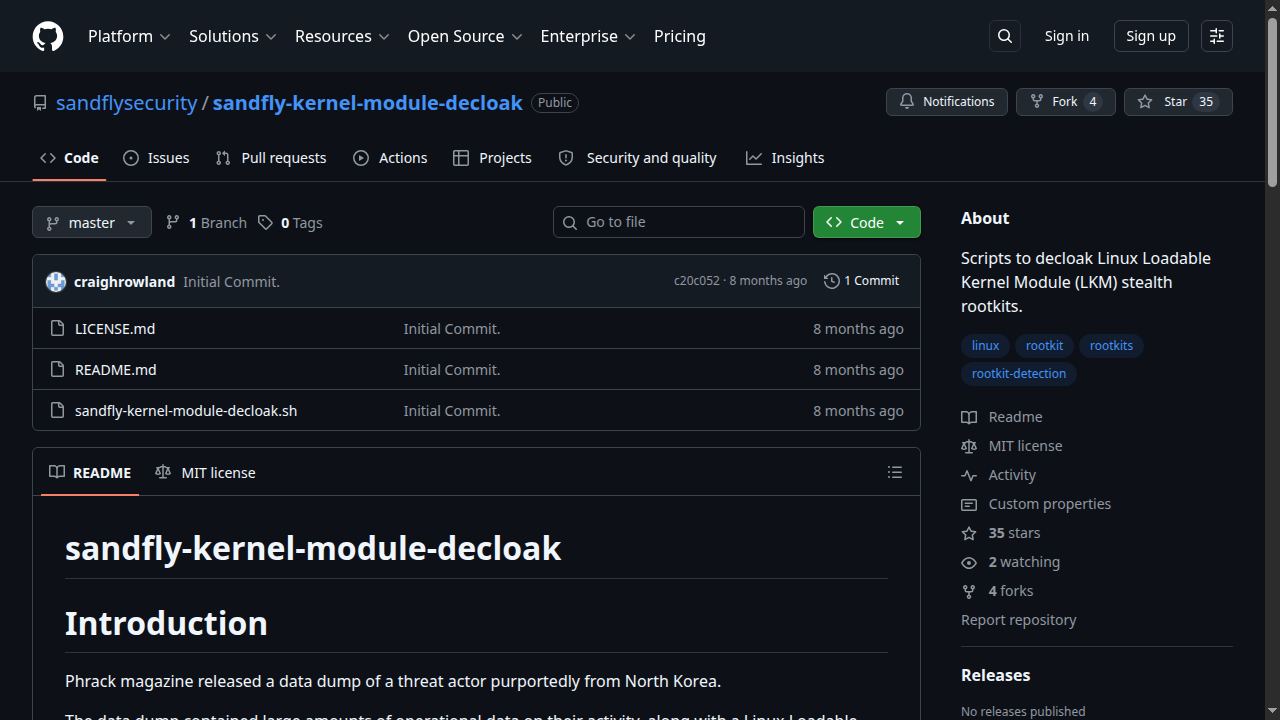This screenshot has width=1280, height=720.
Task: Click the README.md file icon
Action: click(58, 370)
